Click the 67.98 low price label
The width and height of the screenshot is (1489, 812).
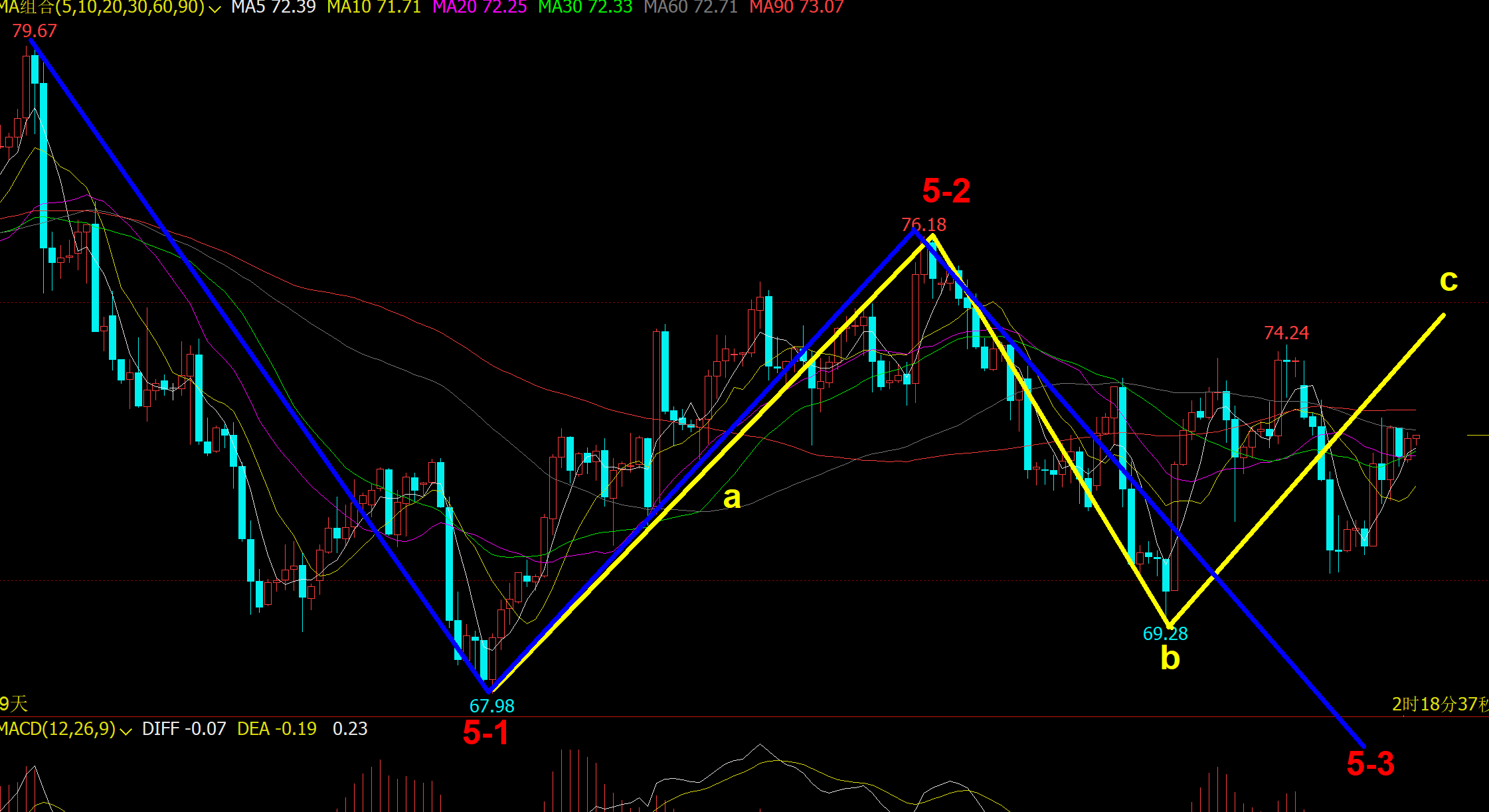(491, 706)
